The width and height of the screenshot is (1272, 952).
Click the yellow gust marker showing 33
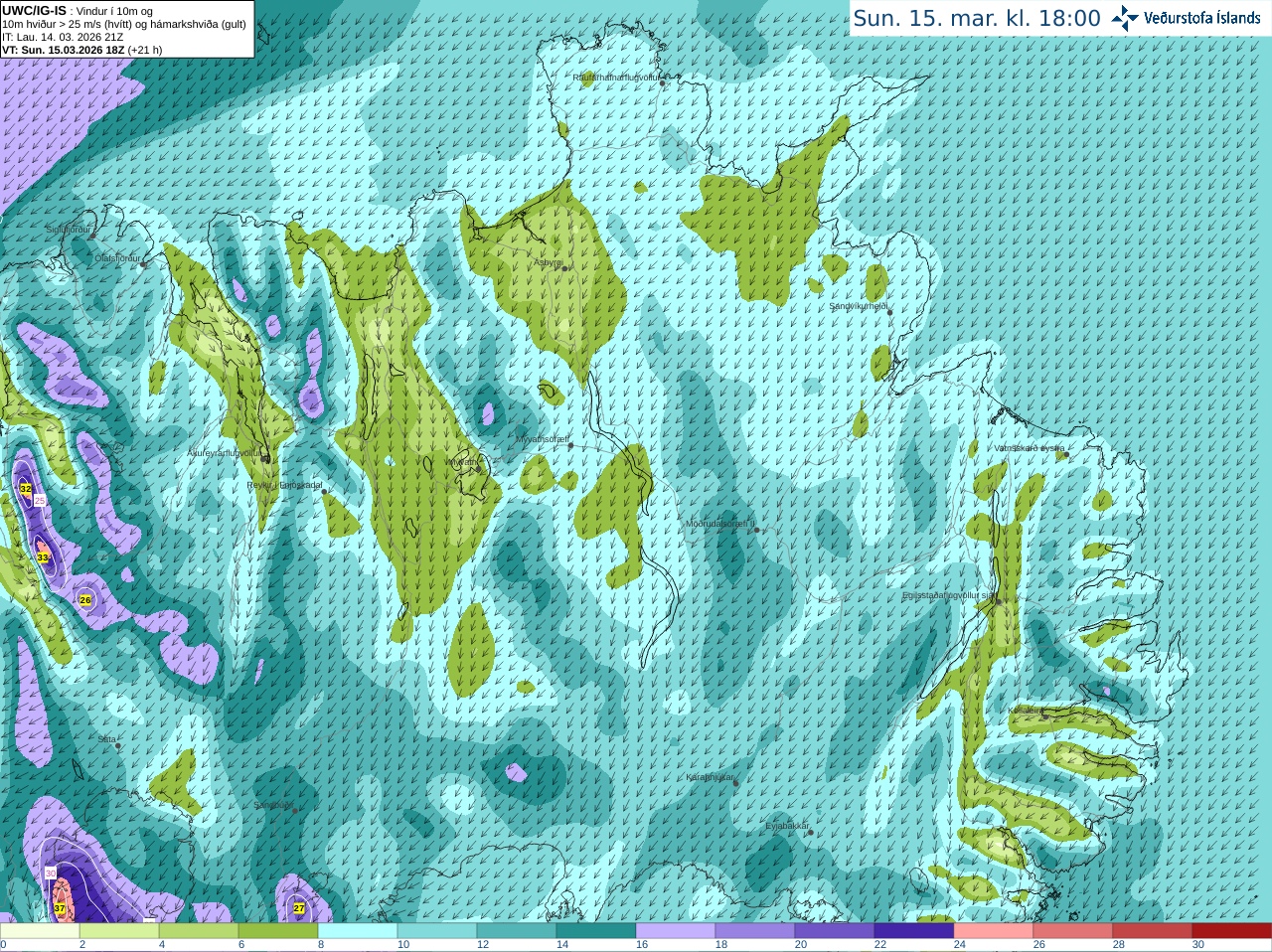[43, 557]
